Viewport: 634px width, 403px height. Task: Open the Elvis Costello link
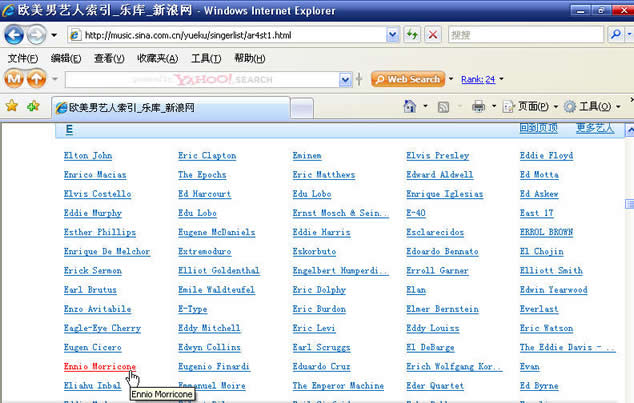(97, 194)
